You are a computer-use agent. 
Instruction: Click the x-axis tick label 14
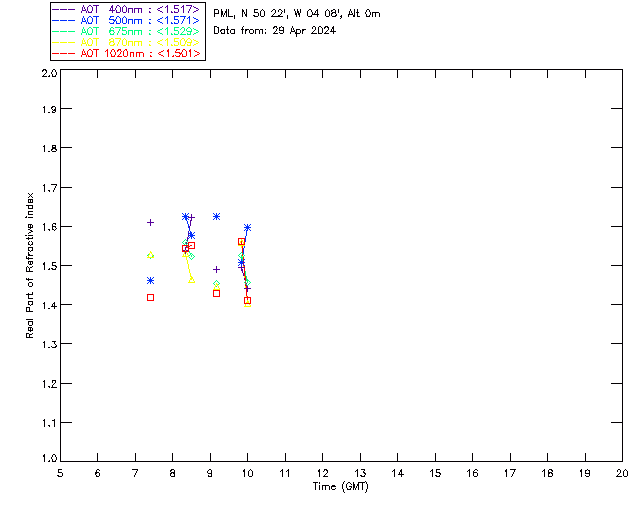coord(398,473)
